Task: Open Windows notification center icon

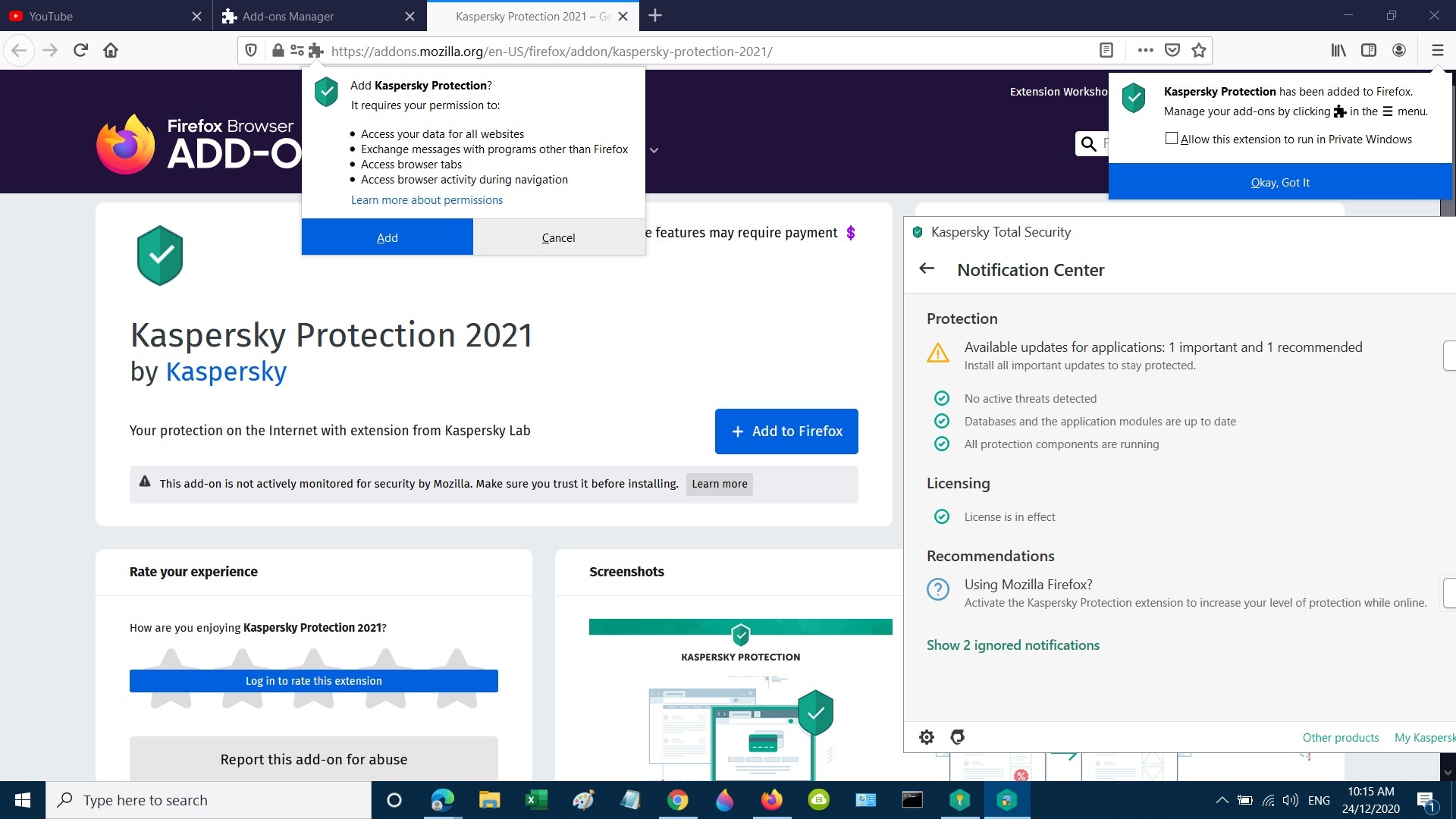Action: pos(1426,800)
